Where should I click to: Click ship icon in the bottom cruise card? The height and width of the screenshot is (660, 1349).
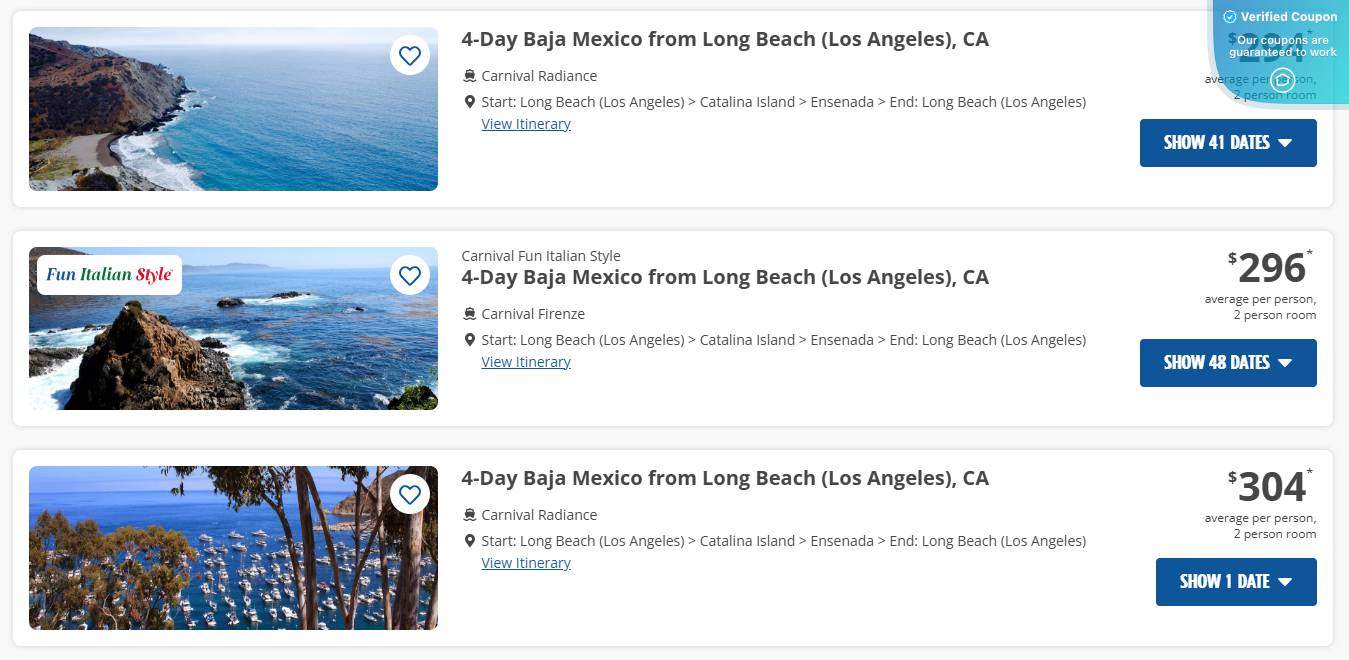coord(470,515)
